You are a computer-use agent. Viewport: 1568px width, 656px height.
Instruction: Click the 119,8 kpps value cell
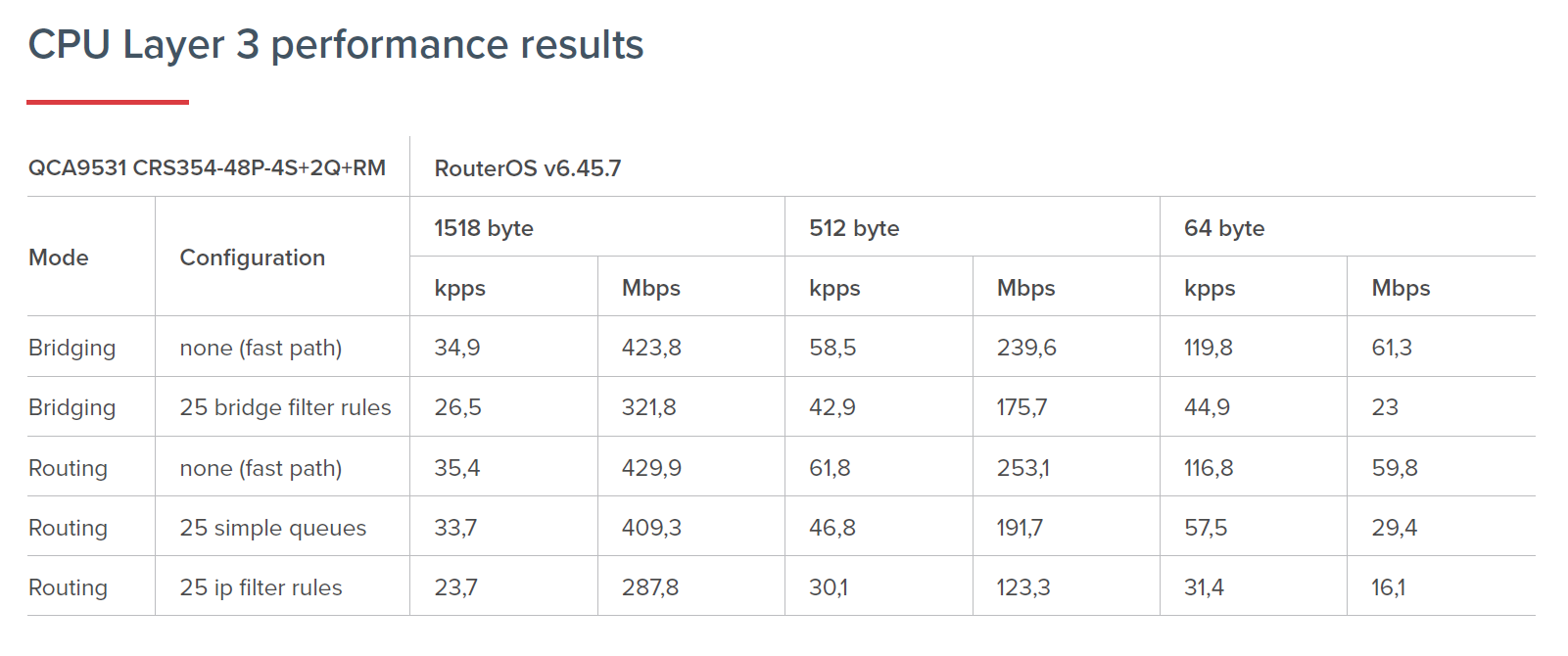pyautogui.click(x=1208, y=348)
